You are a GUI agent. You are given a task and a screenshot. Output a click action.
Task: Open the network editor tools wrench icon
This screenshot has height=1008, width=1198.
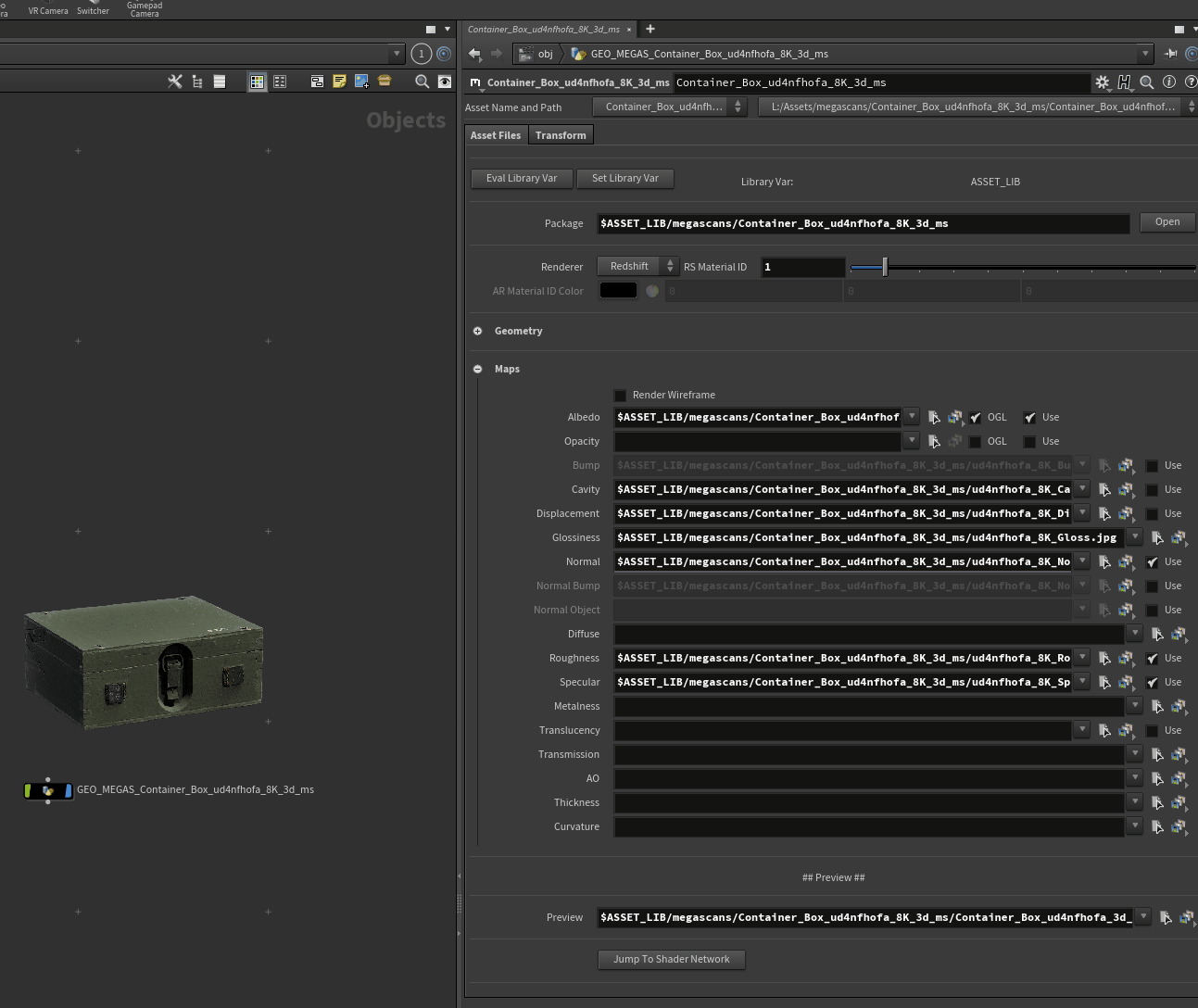click(174, 82)
